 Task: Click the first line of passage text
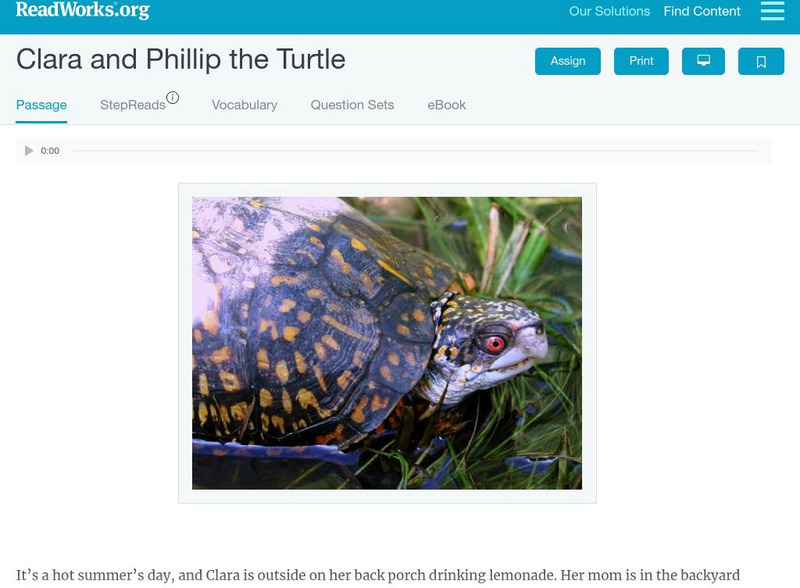(x=378, y=576)
